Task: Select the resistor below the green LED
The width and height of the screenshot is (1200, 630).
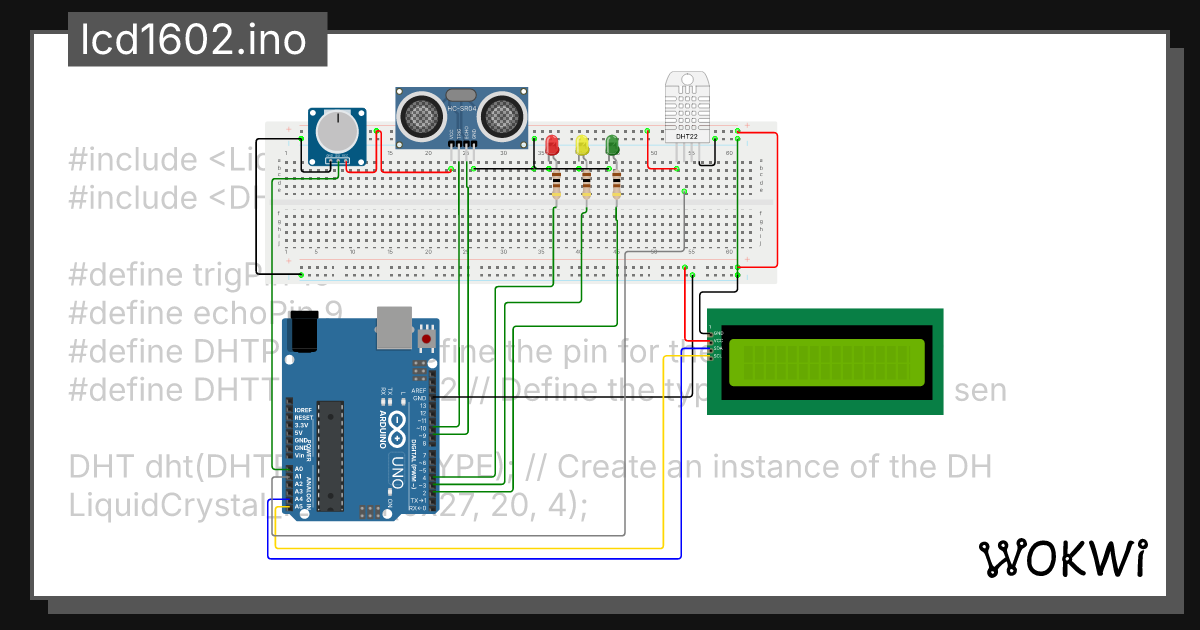Action: coord(616,185)
